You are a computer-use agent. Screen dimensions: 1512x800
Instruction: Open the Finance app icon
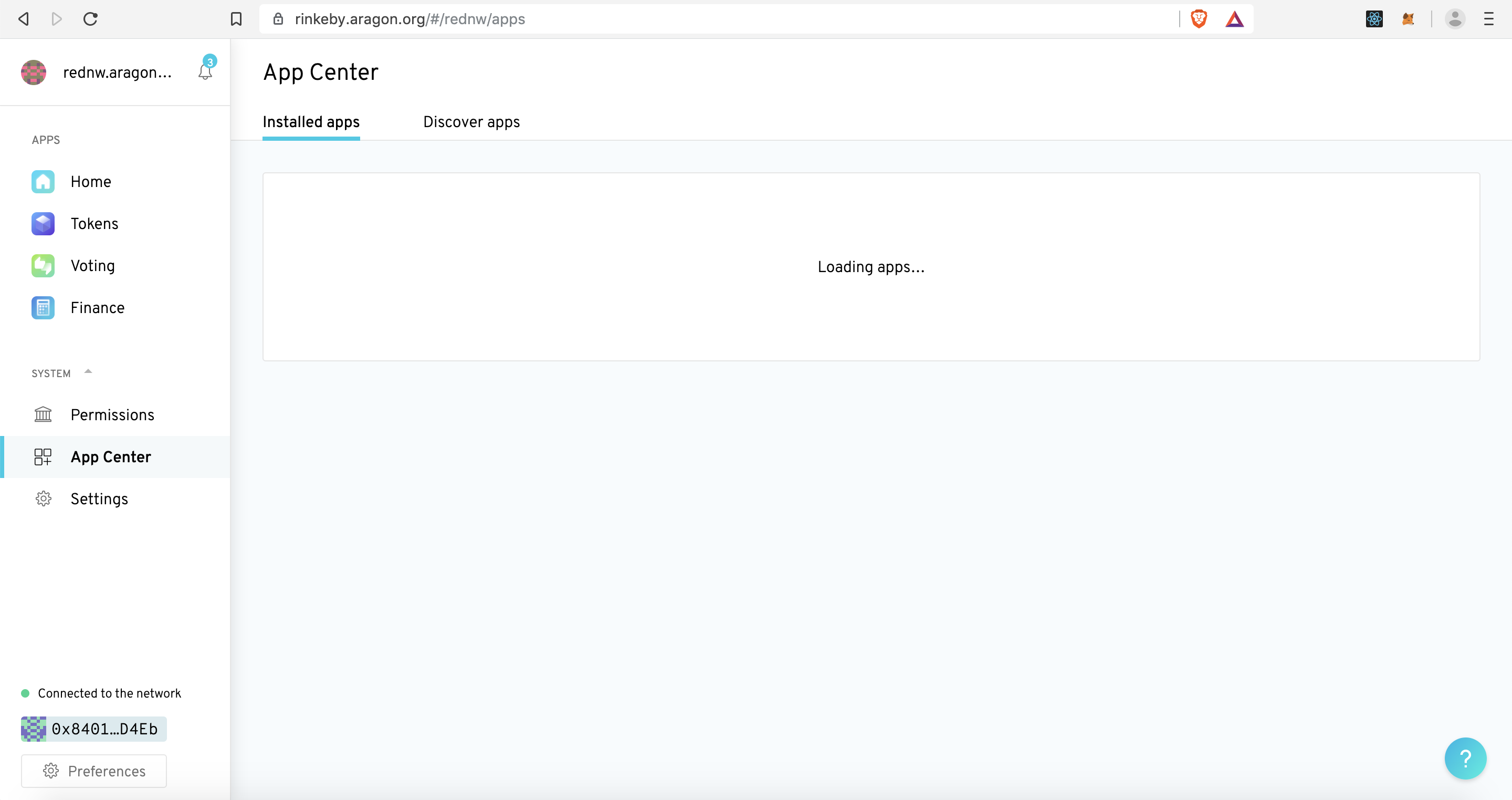point(43,307)
